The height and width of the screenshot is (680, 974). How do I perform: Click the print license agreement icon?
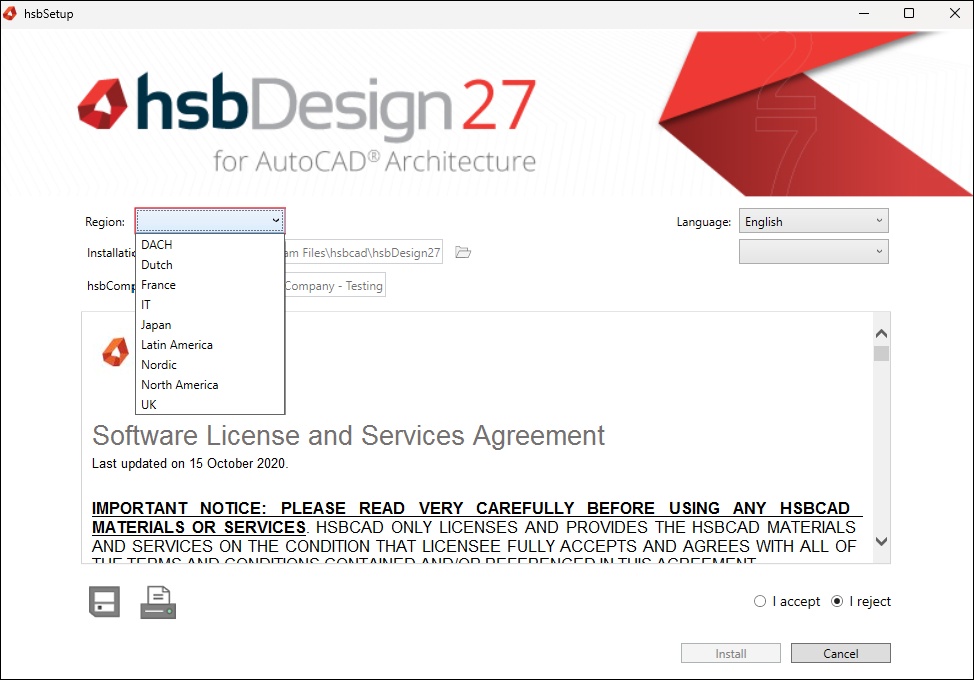(158, 602)
